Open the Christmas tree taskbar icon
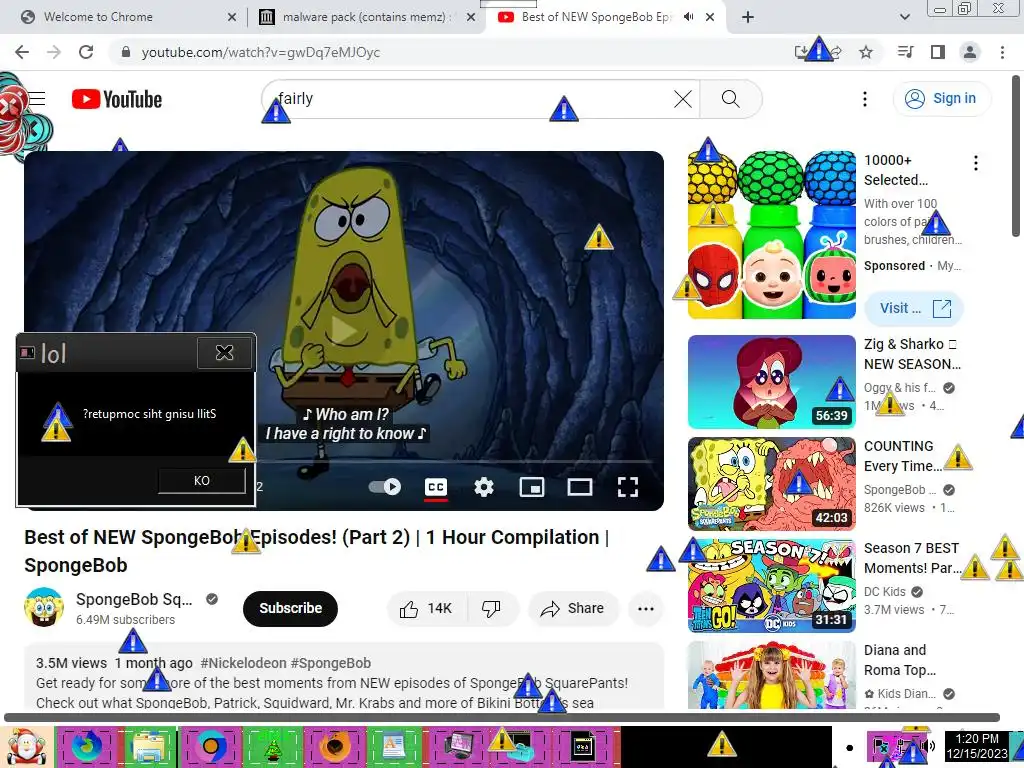This screenshot has width=1024, height=768. 272,747
